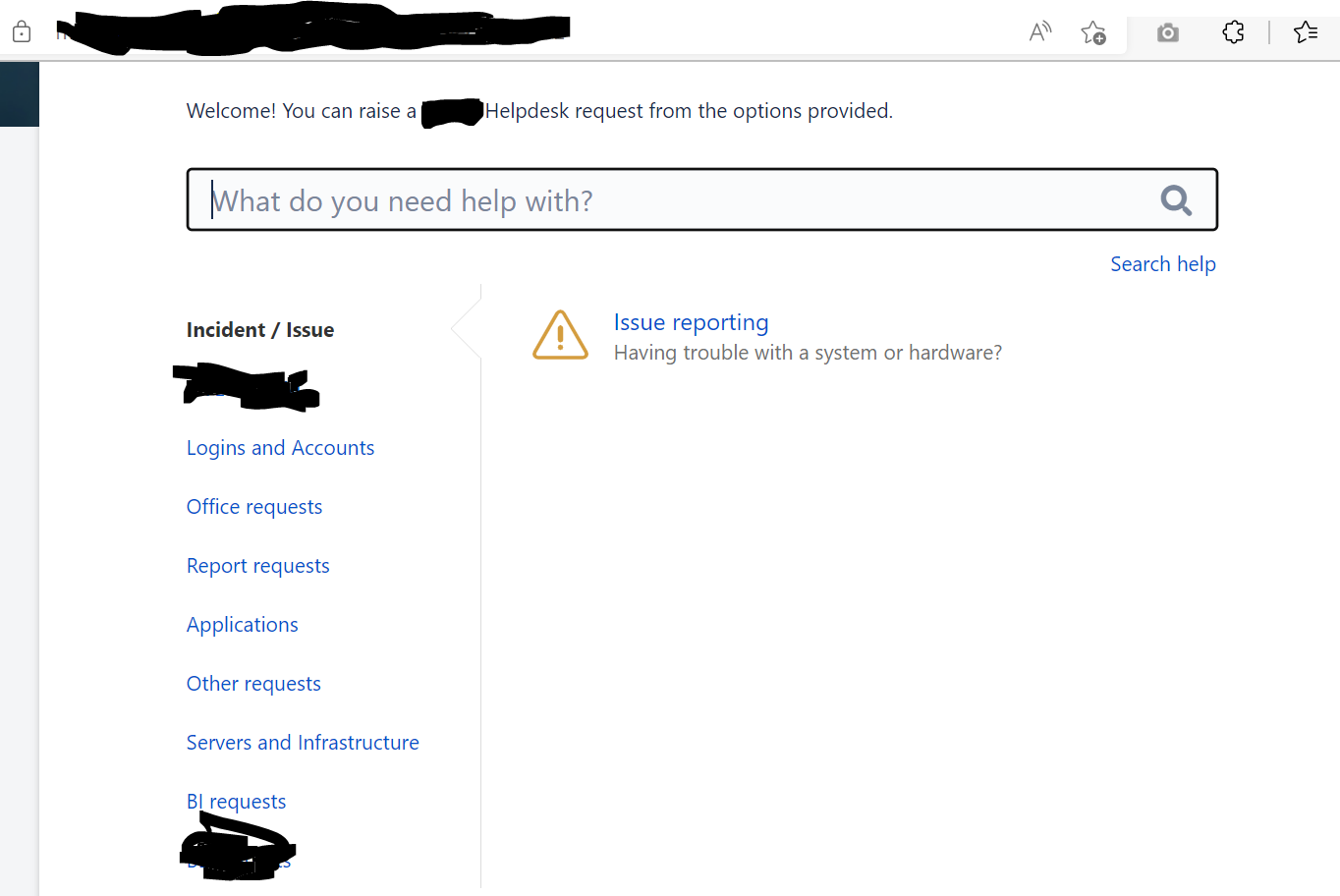Open the Search help link
1340x896 pixels.
[x=1163, y=264]
